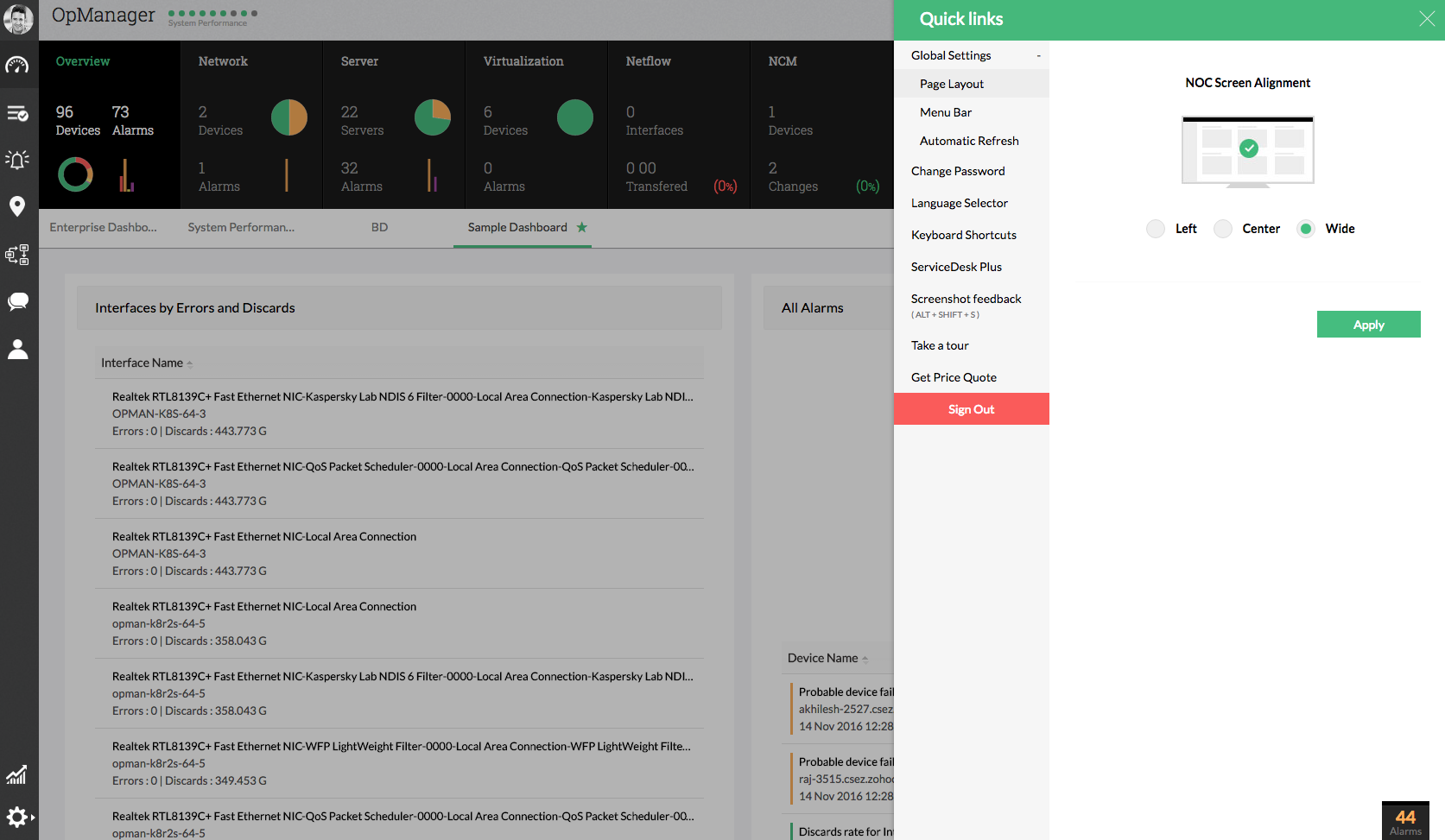
Task: Click the Server alarms bar chart
Action: (432, 175)
